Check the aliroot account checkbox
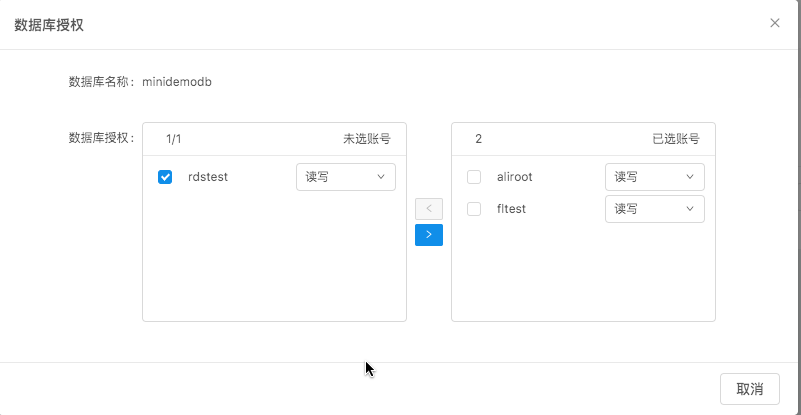The image size is (801, 415). pyautogui.click(x=475, y=177)
